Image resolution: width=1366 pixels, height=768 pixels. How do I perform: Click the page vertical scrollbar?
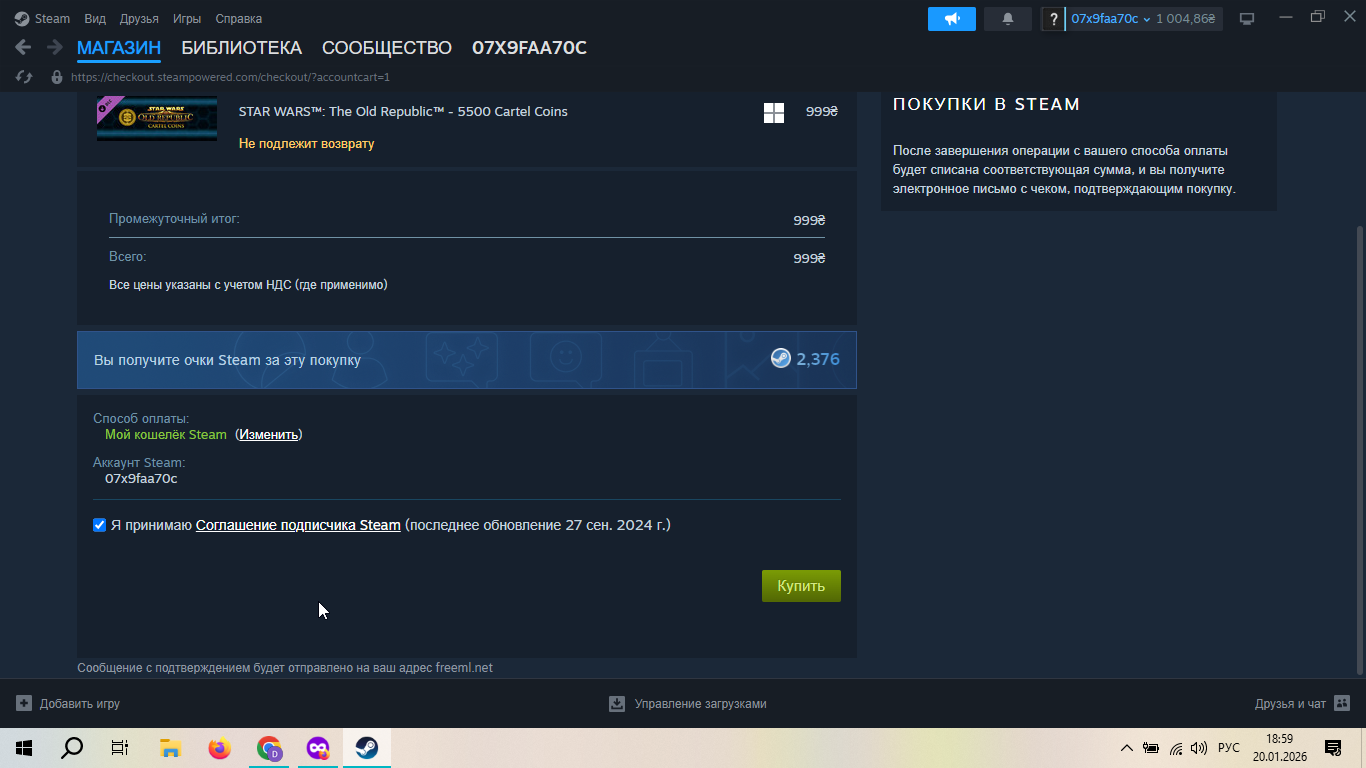[1358, 450]
